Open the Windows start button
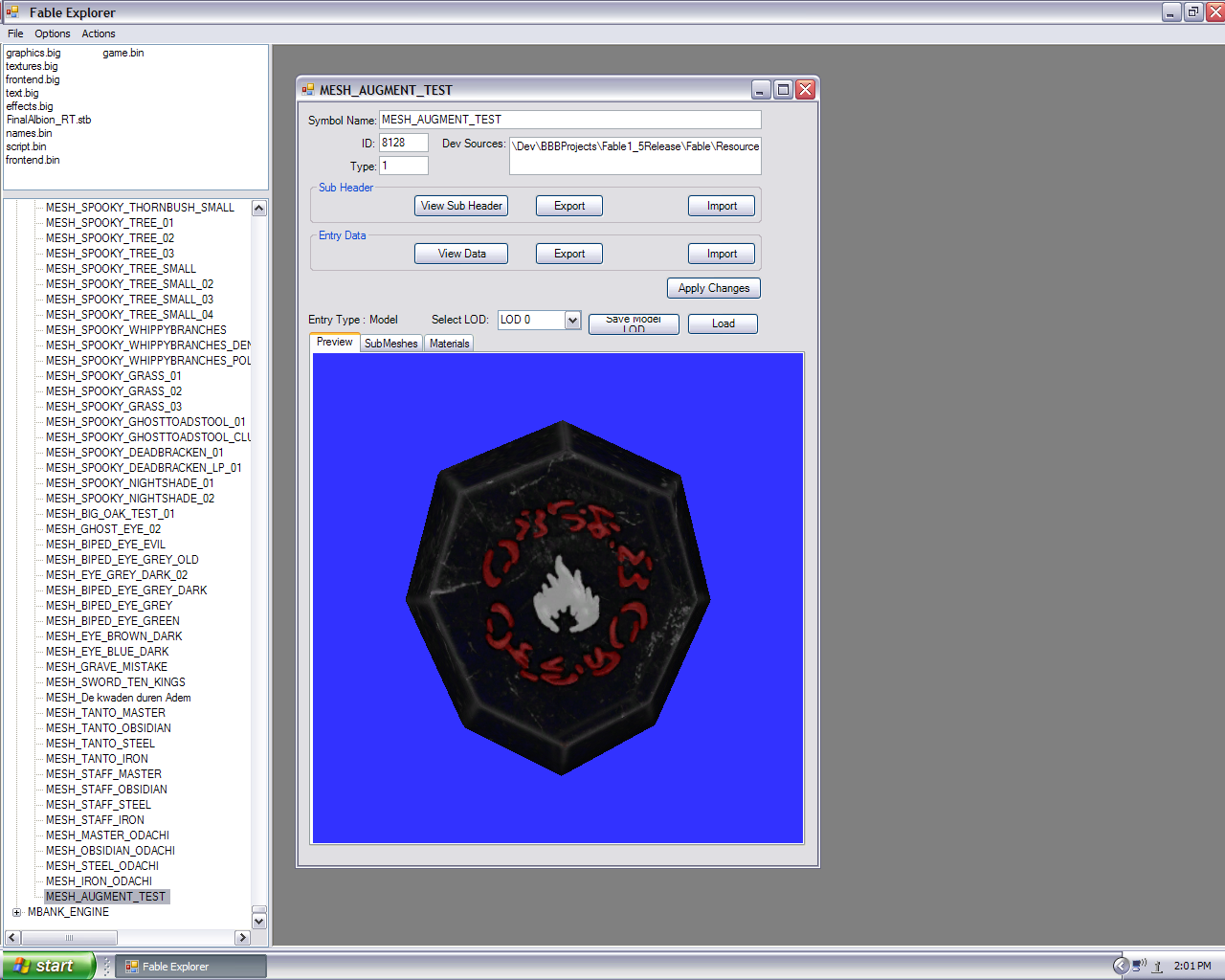Viewport: 1225px width, 980px height. (x=48, y=966)
